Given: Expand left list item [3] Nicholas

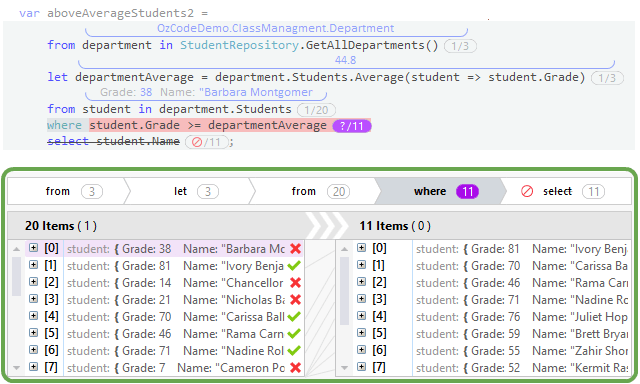Looking at the screenshot, I should click(33, 299).
